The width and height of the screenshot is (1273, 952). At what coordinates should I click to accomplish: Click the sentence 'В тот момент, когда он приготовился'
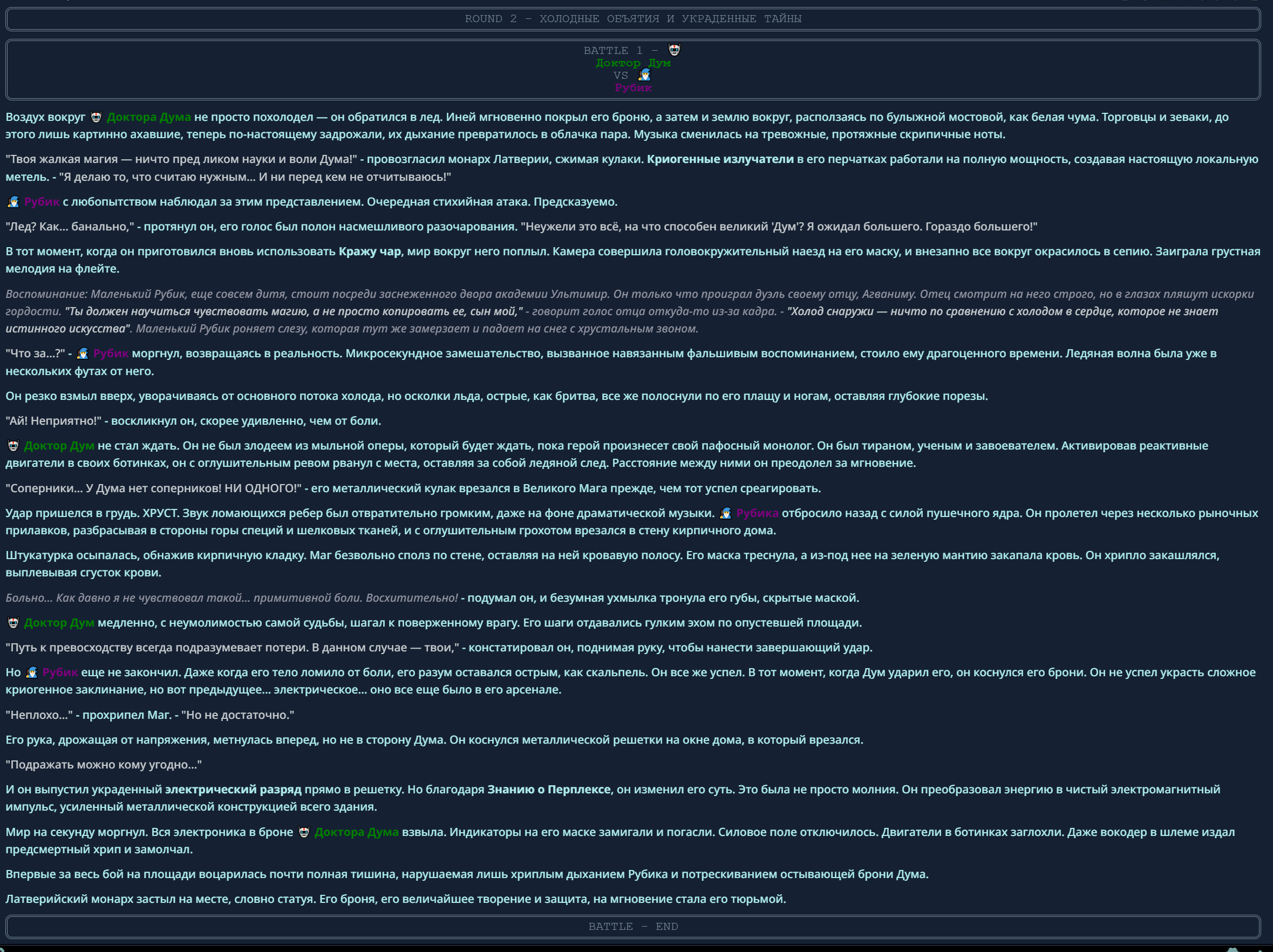tap(276, 251)
